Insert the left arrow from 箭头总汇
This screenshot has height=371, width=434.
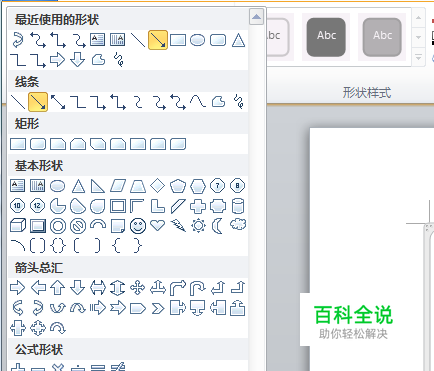click(x=38, y=287)
